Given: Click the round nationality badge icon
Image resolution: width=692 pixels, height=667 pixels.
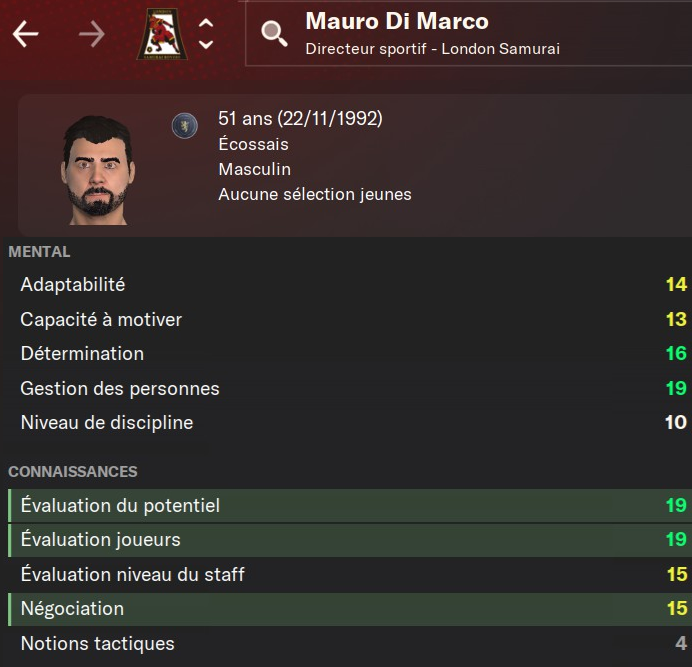Looking at the screenshot, I should tap(184, 124).
